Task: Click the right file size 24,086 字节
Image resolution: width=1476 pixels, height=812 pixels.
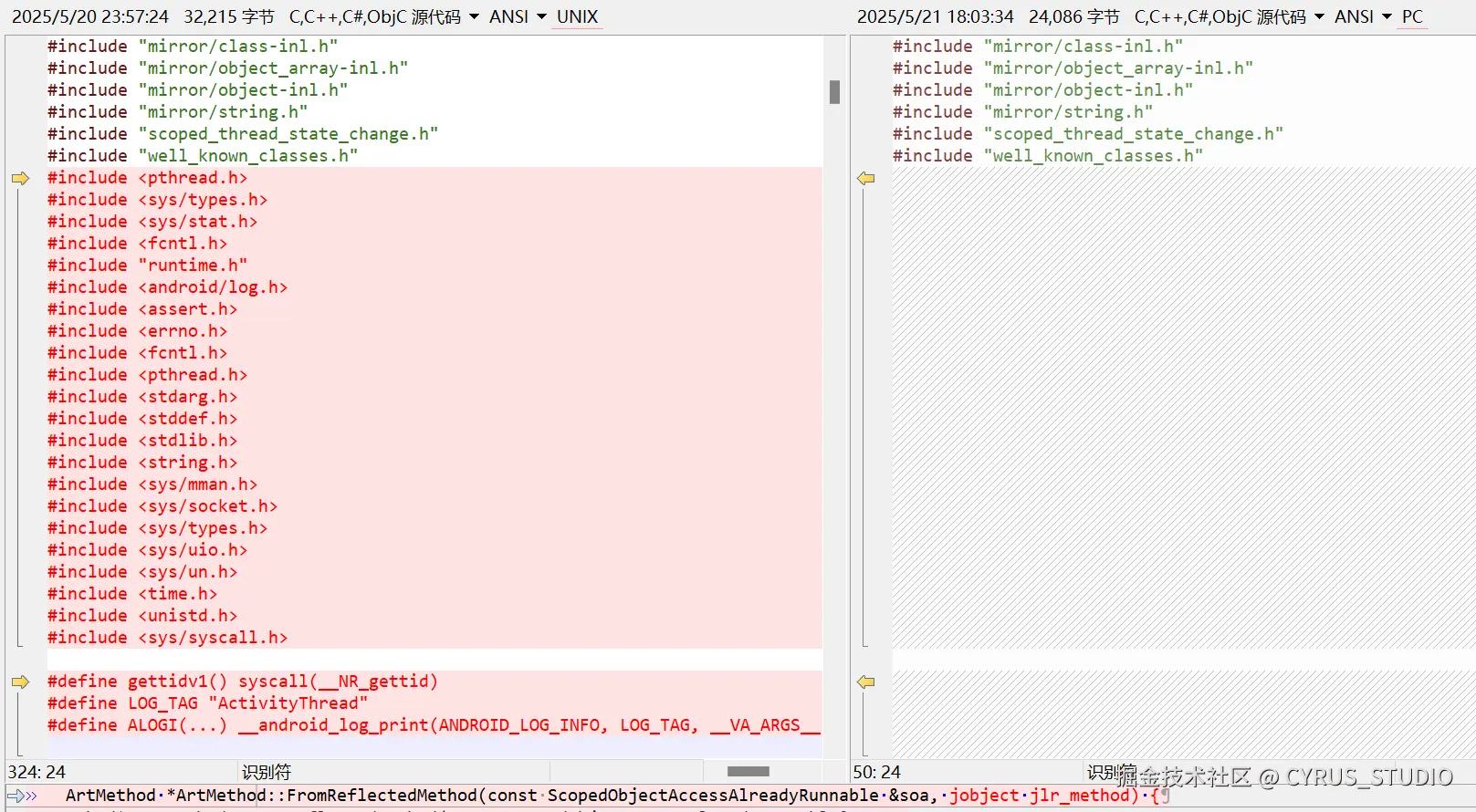Action: tap(1074, 16)
